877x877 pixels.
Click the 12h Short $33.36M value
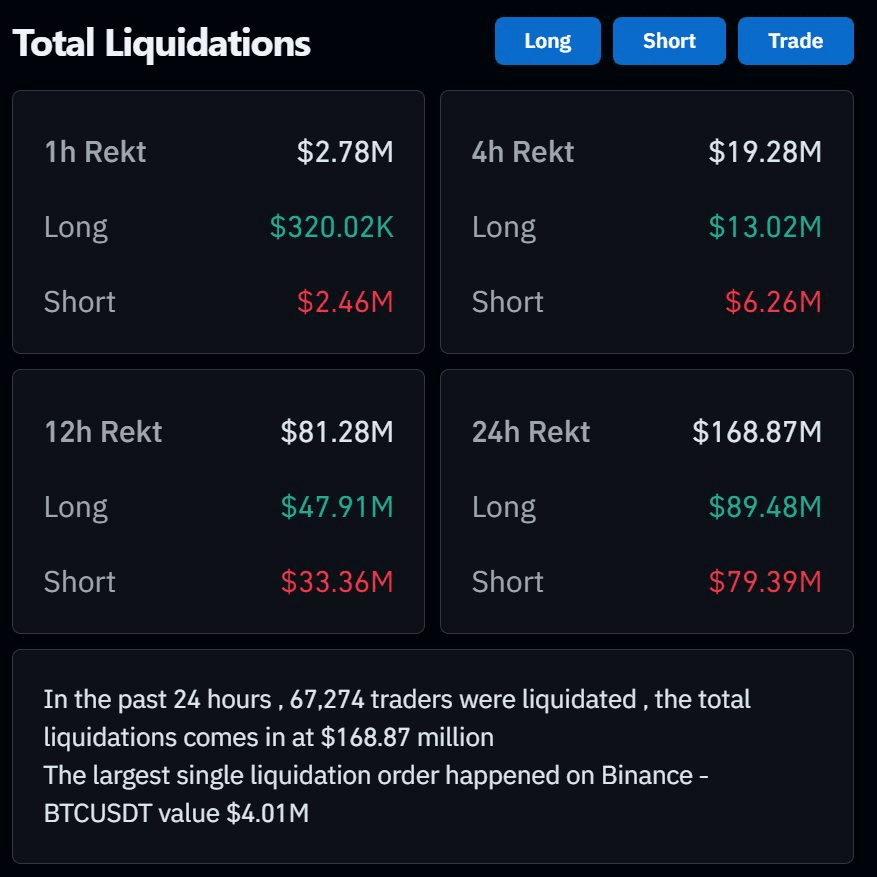click(337, 582)
